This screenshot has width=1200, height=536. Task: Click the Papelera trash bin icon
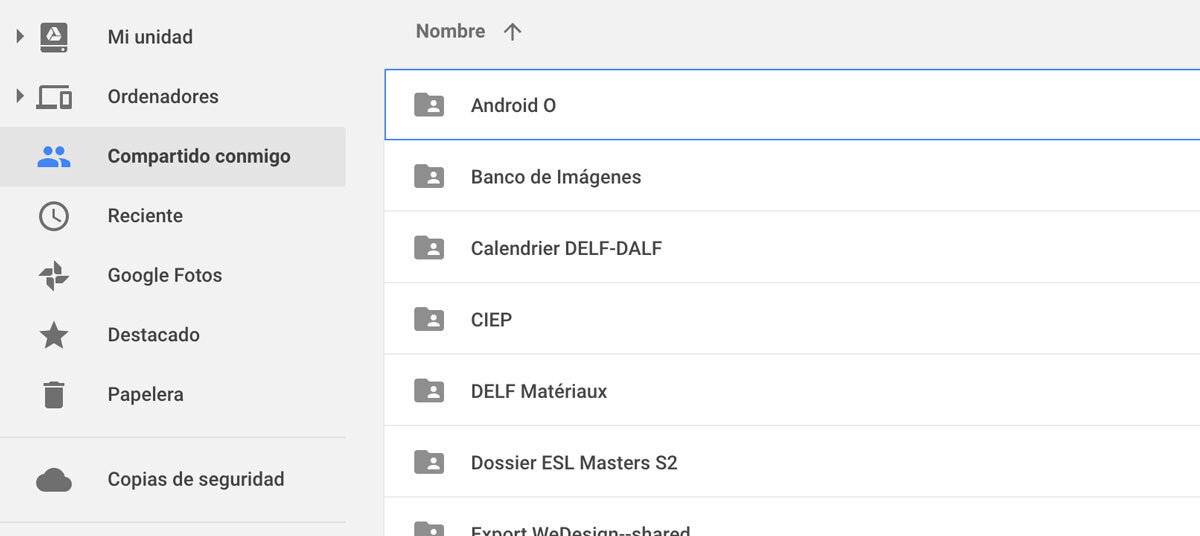(x=54, y=395)
